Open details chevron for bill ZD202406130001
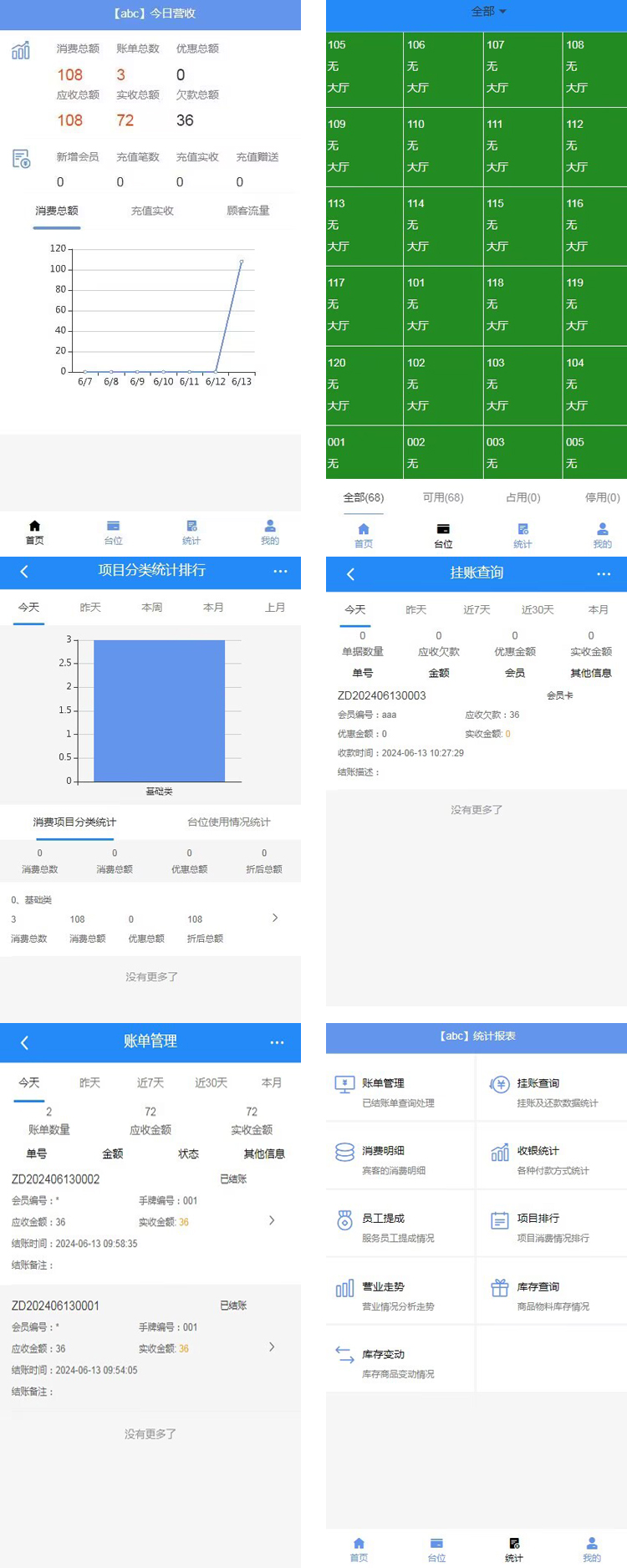The image size is (627, 1568). (272, 1347)
